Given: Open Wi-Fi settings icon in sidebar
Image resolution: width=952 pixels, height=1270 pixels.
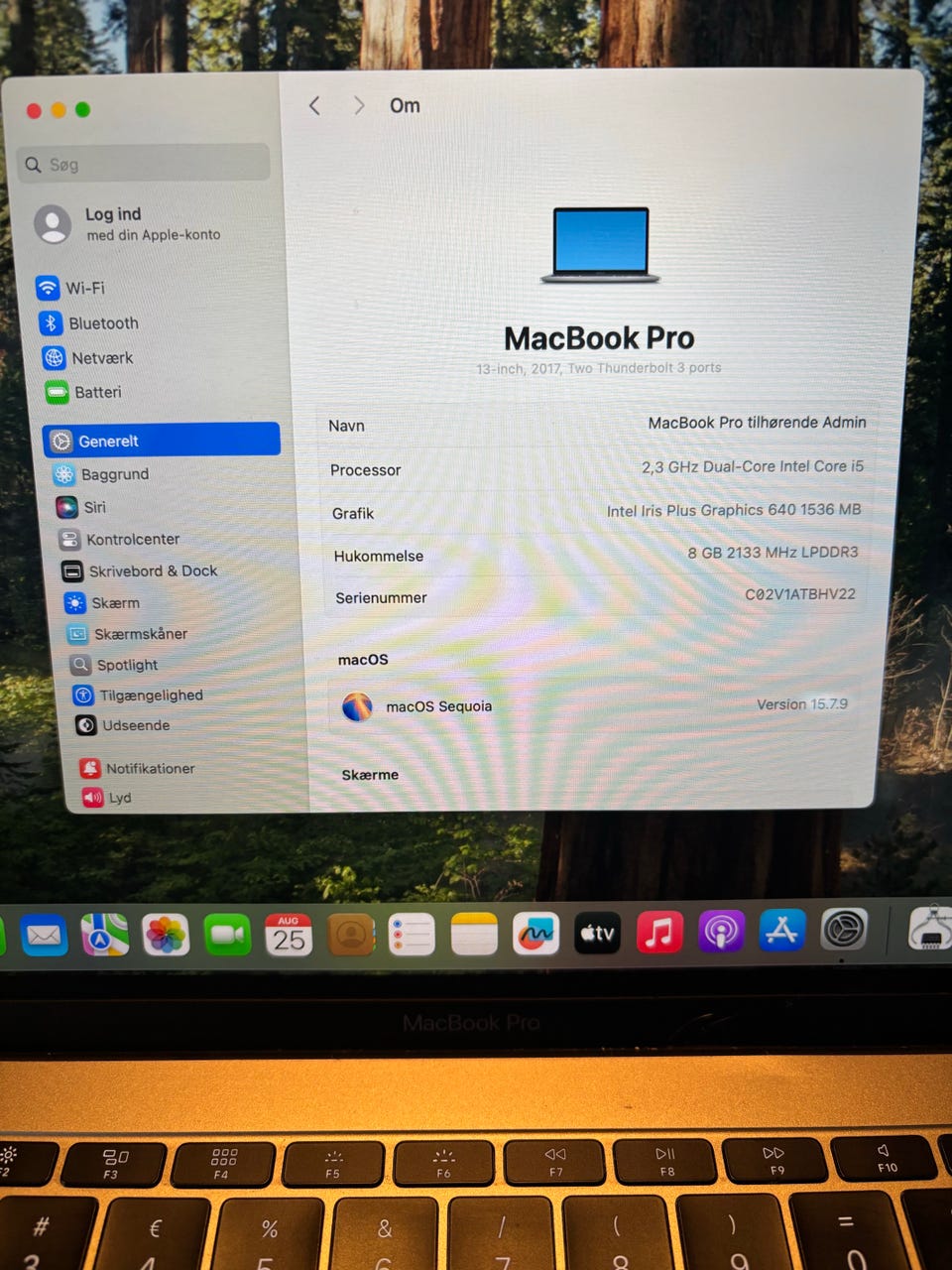Looking at the screenshot, I should point(48,288).
